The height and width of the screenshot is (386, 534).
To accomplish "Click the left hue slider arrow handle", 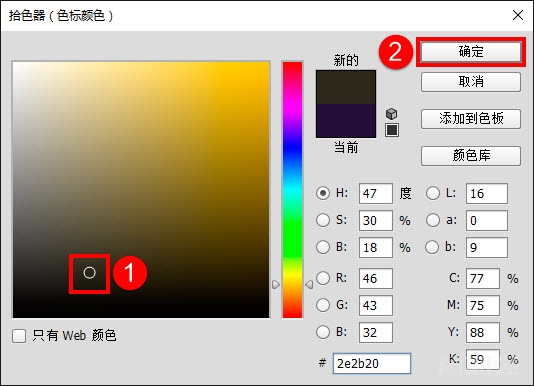I will coord(276,284).
